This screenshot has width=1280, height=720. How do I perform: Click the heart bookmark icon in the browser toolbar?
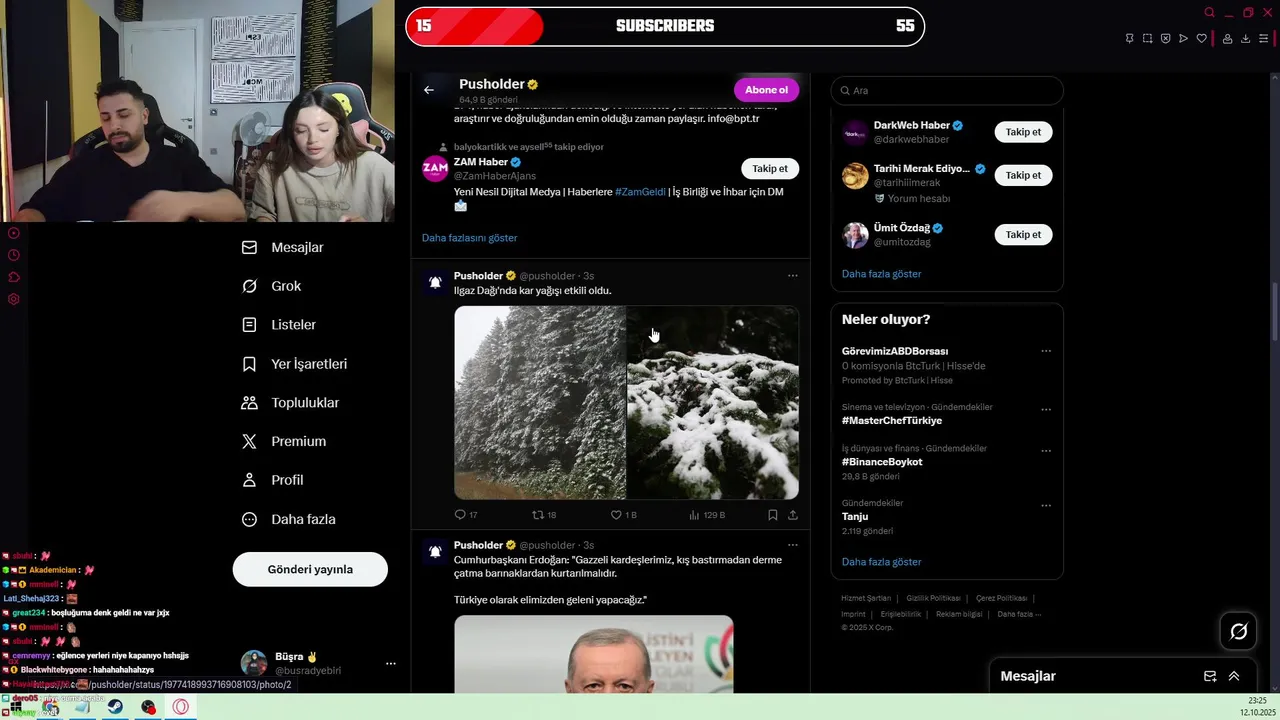(1202, 39)
